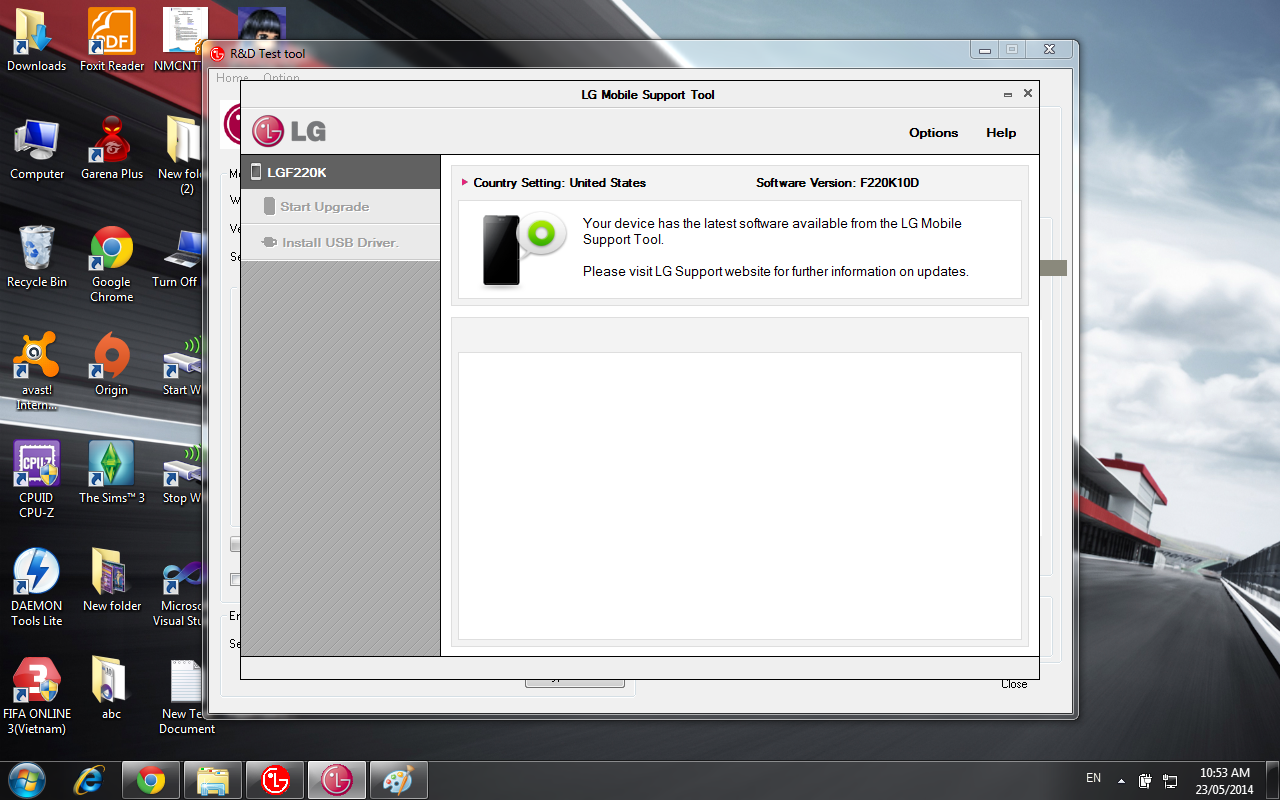Click the R&D Test tool title bar icon

click(217, 54)
